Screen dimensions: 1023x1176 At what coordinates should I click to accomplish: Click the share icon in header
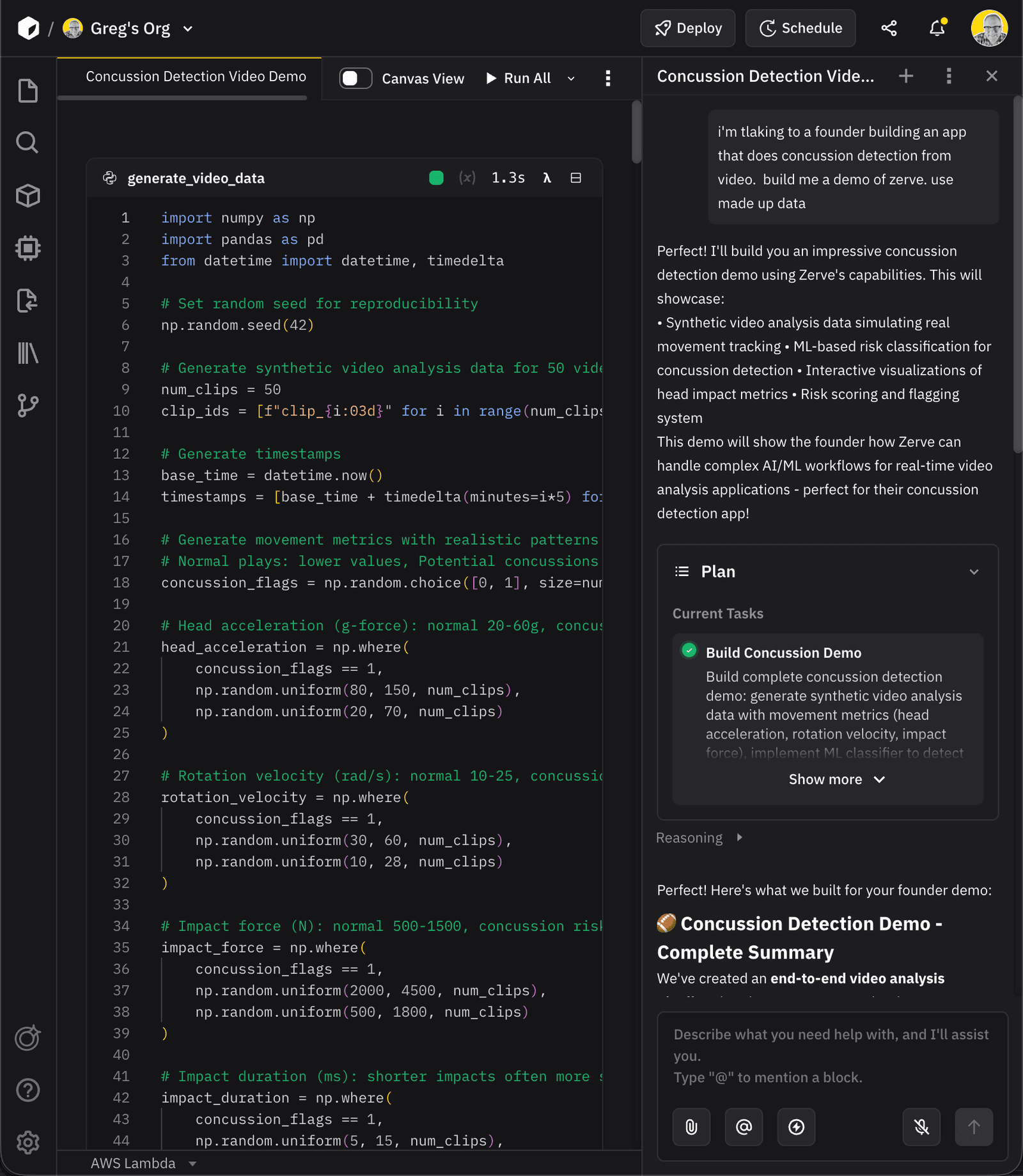[889, 28]
